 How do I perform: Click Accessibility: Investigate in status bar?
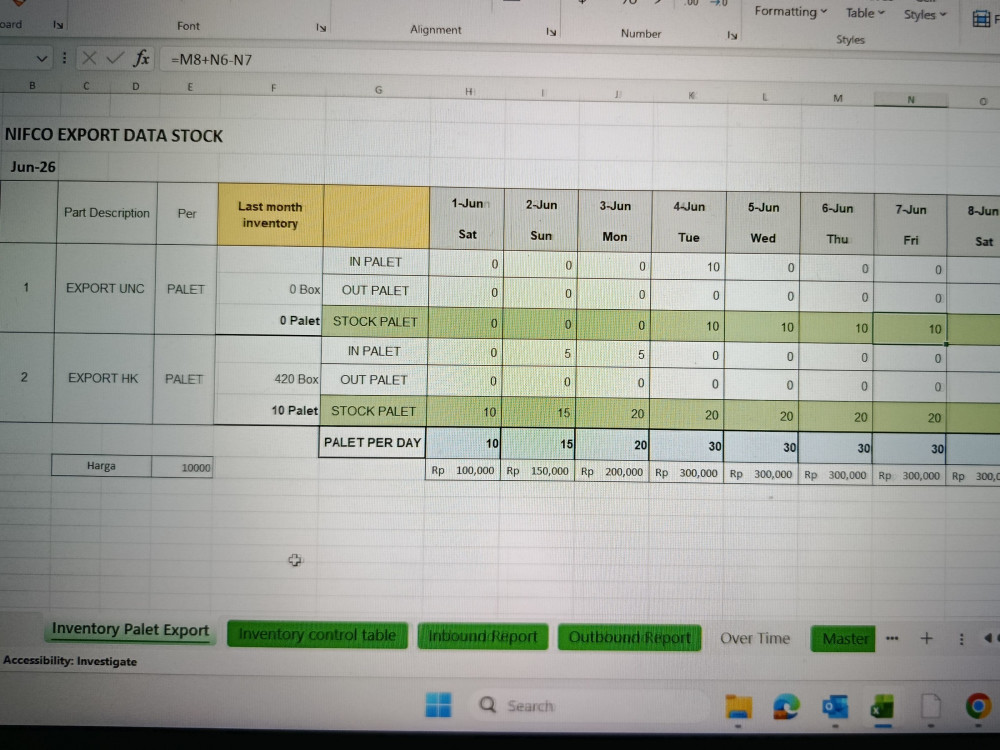click(70, 661)
